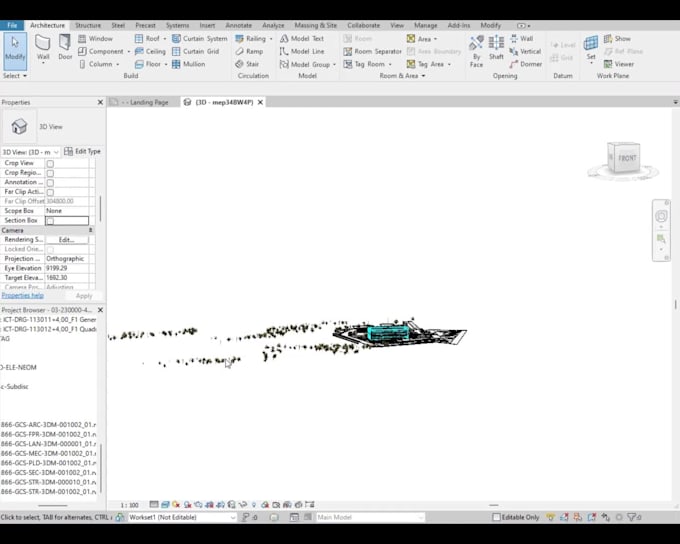
Task: Select the Modify tool
Action: click(15, 51)
